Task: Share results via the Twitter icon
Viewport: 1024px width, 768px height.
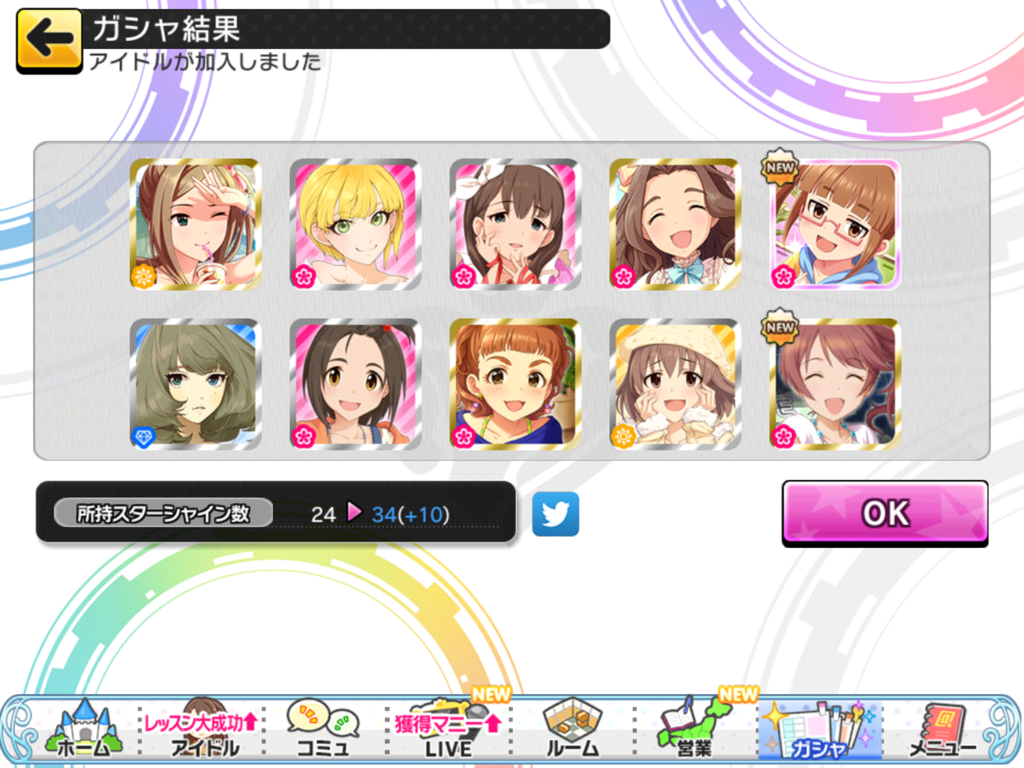Action: [x=555, y=514]
